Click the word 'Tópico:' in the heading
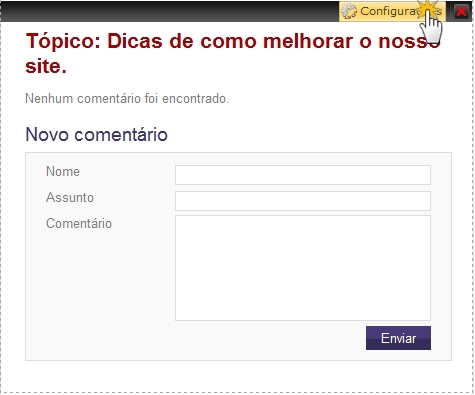This screenshot has width=475, height=395. click(x=63, y=41)
